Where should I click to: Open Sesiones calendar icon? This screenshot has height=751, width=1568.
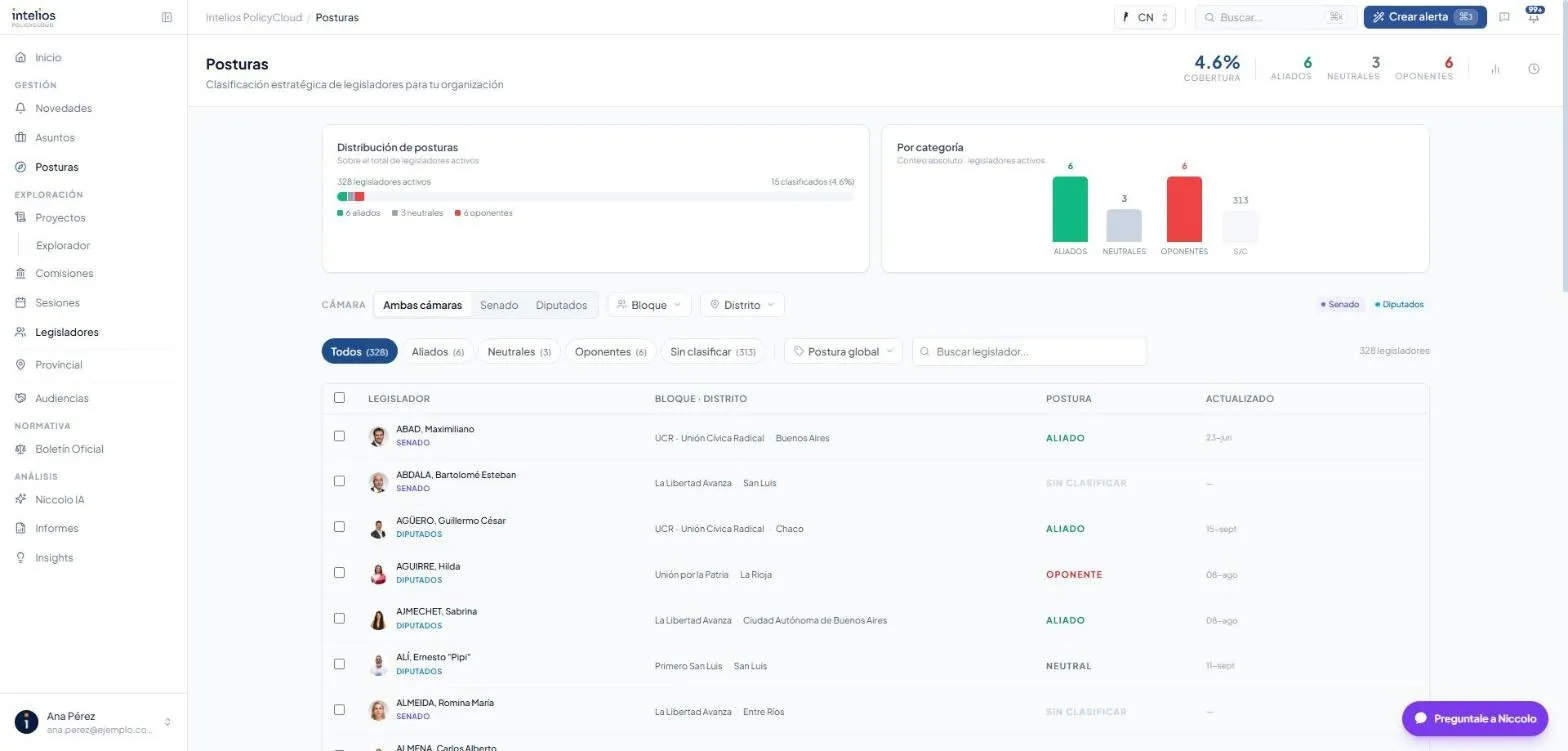[x=21, y=303]
